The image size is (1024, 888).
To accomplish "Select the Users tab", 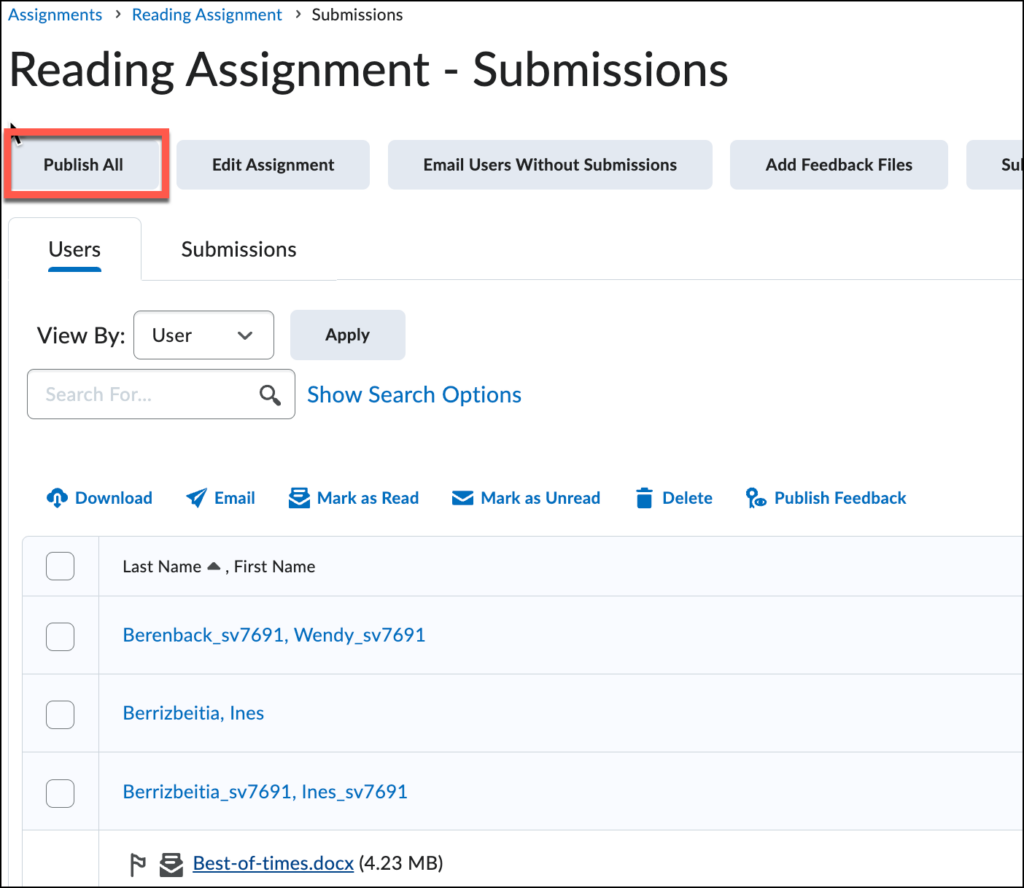I will [x=74, y=248].
